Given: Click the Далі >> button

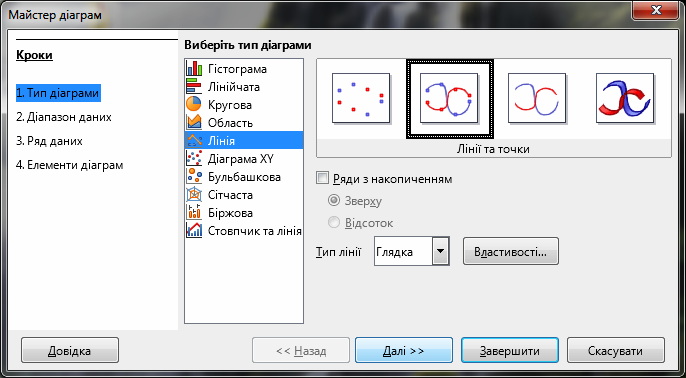Looking at the screenshot, I should [404, 350].
